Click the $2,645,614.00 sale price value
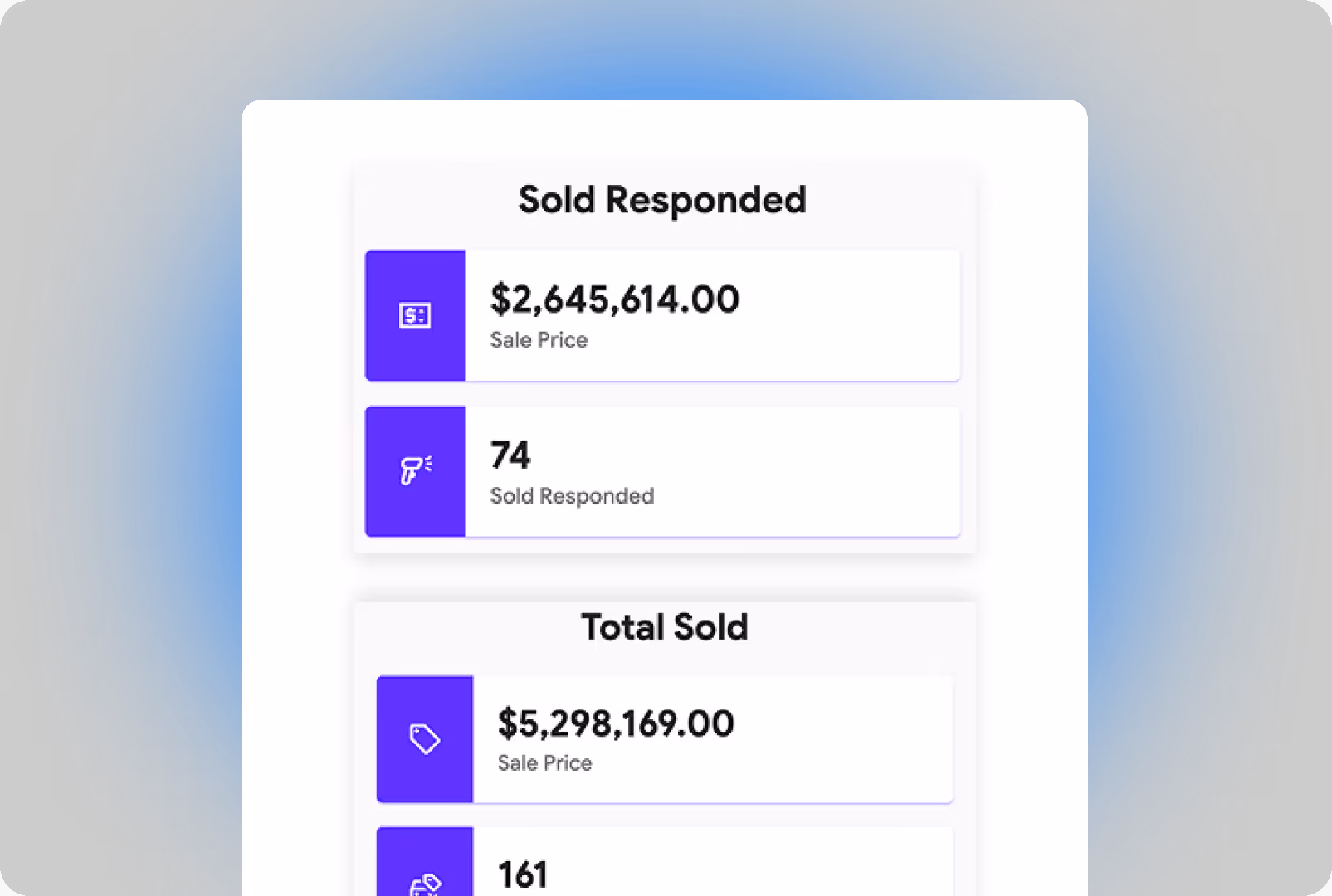This screenshot has height=896, width=1332. pos(614,299)
